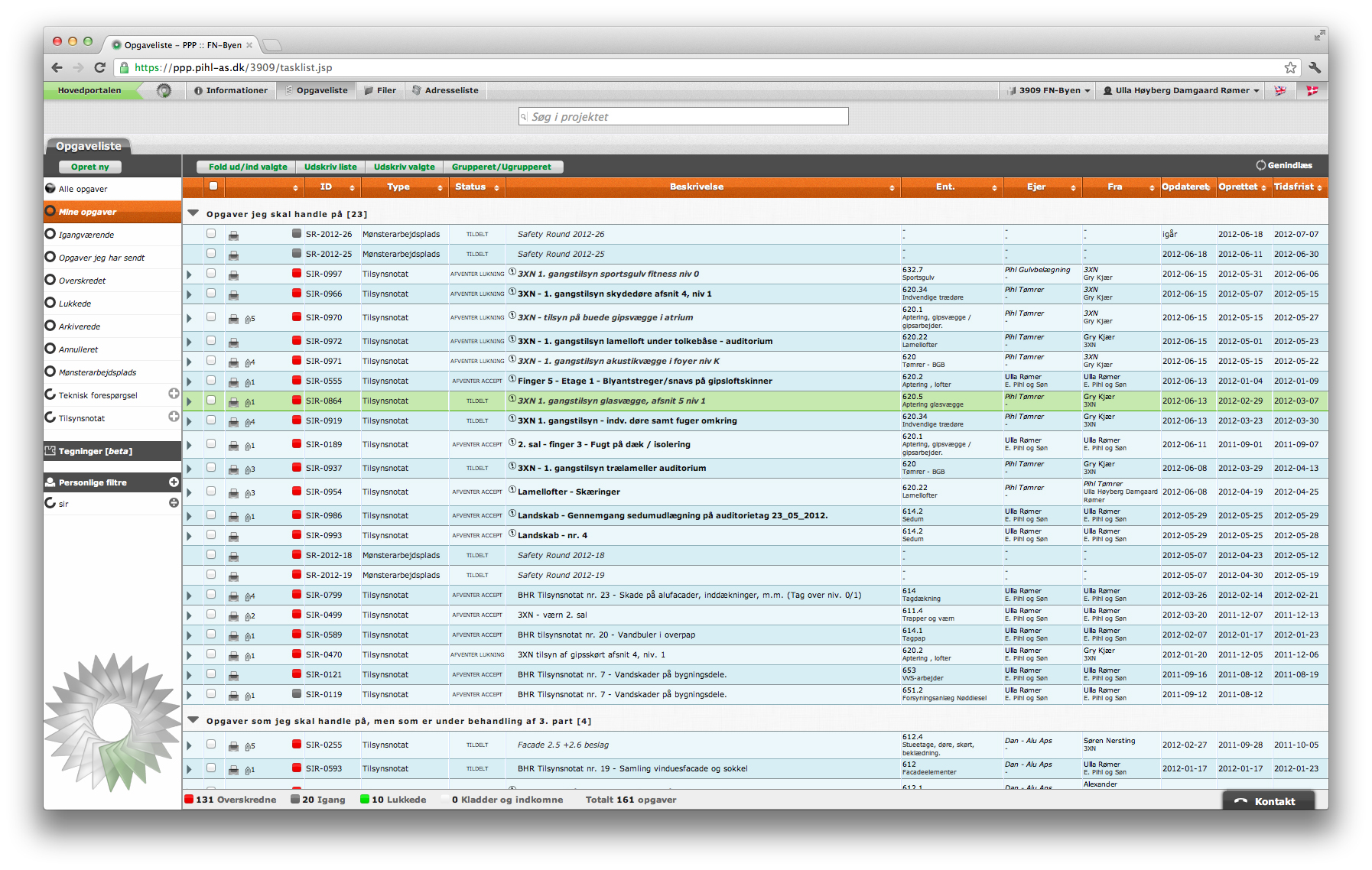1372x870 pixels.
Task: Bookmark page with the star icon
Action: tap(1290, 68)
